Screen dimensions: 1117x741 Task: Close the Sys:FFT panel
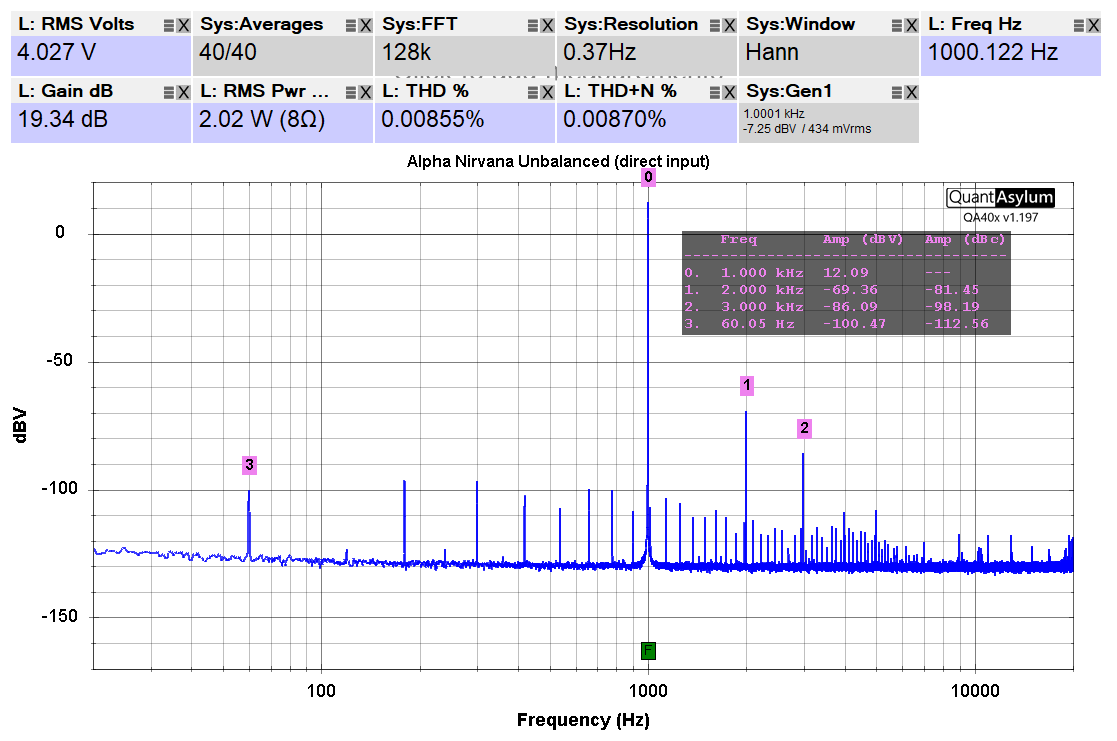547,26
